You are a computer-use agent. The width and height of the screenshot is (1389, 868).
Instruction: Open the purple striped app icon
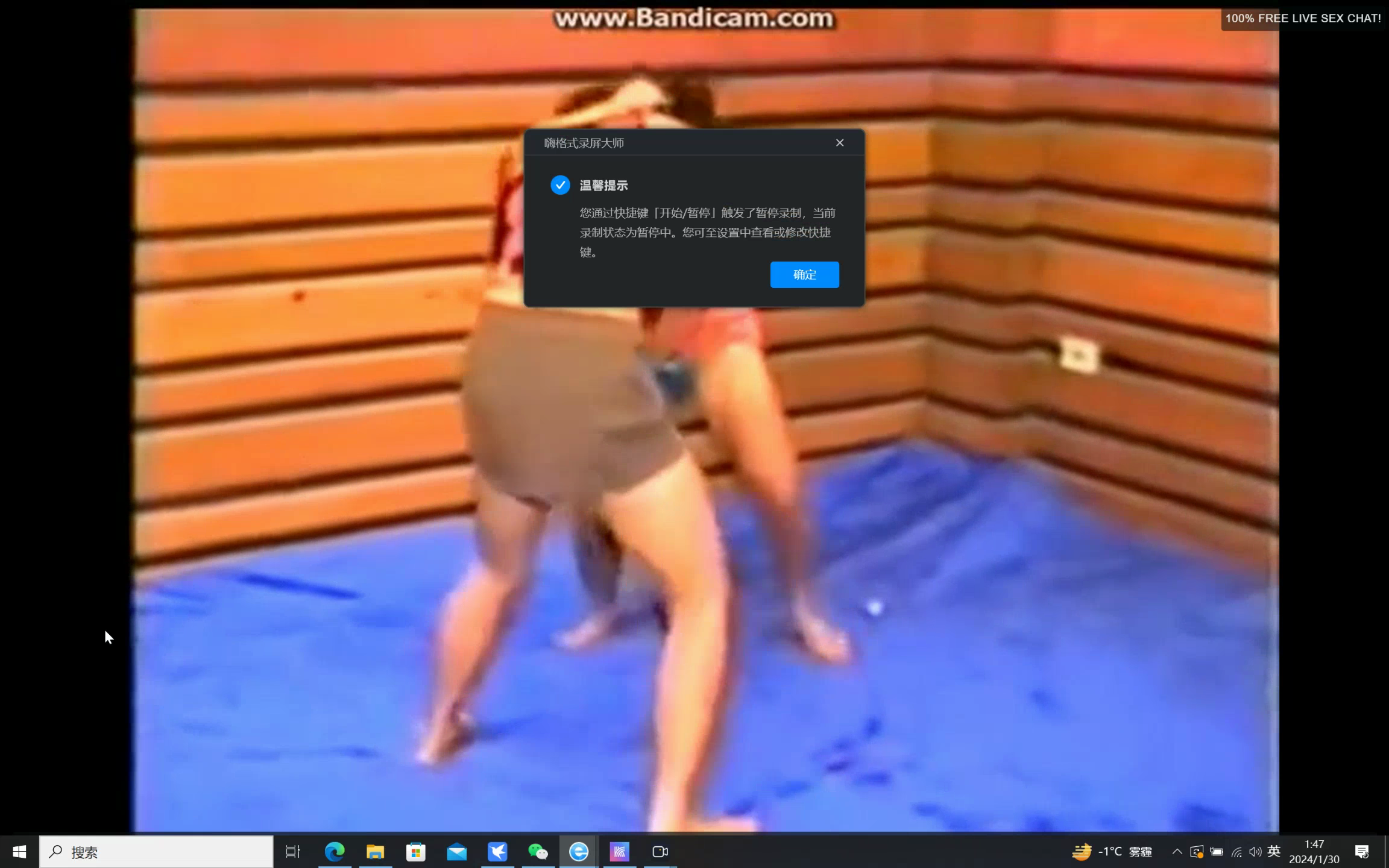point(619,852)
